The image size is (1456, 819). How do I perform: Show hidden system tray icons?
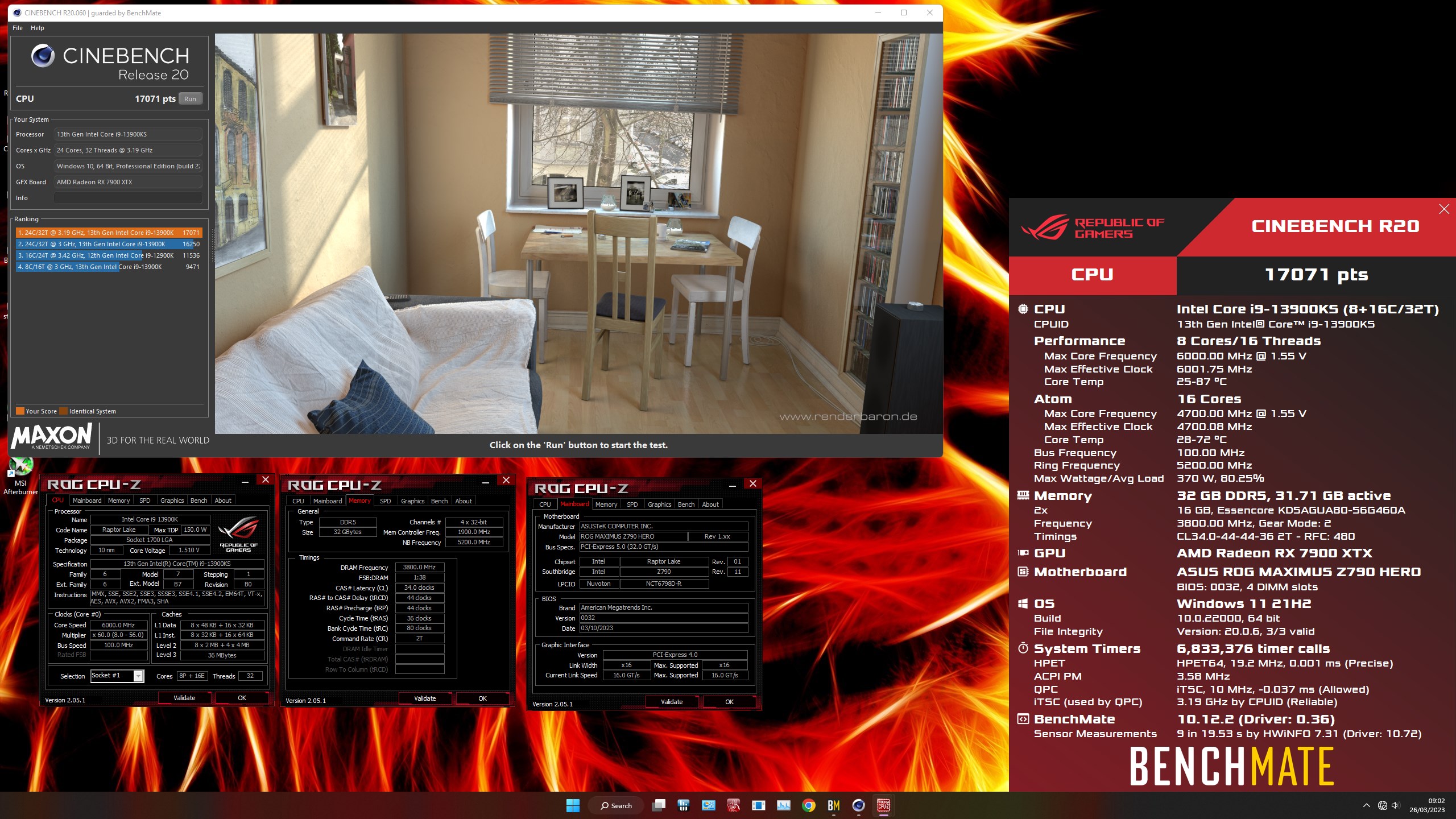point(1366,805)
